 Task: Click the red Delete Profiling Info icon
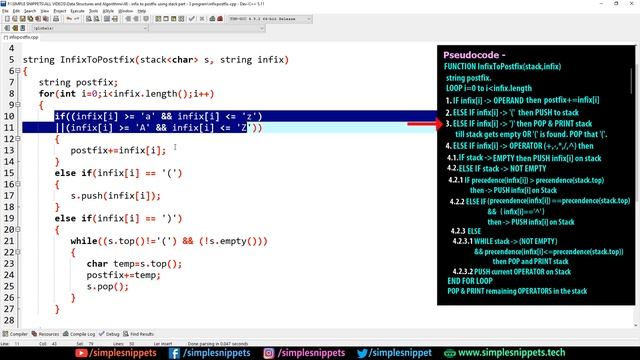coord(220,19)
